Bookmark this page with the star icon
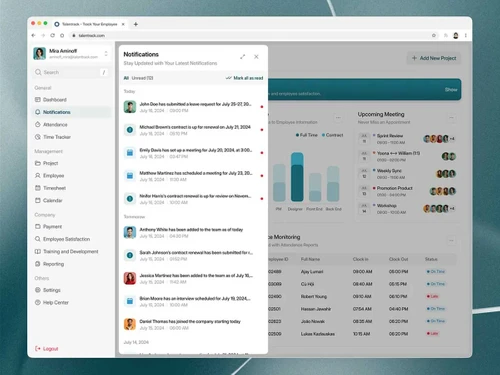The image size is (500, 375). [x=434, y=35]
